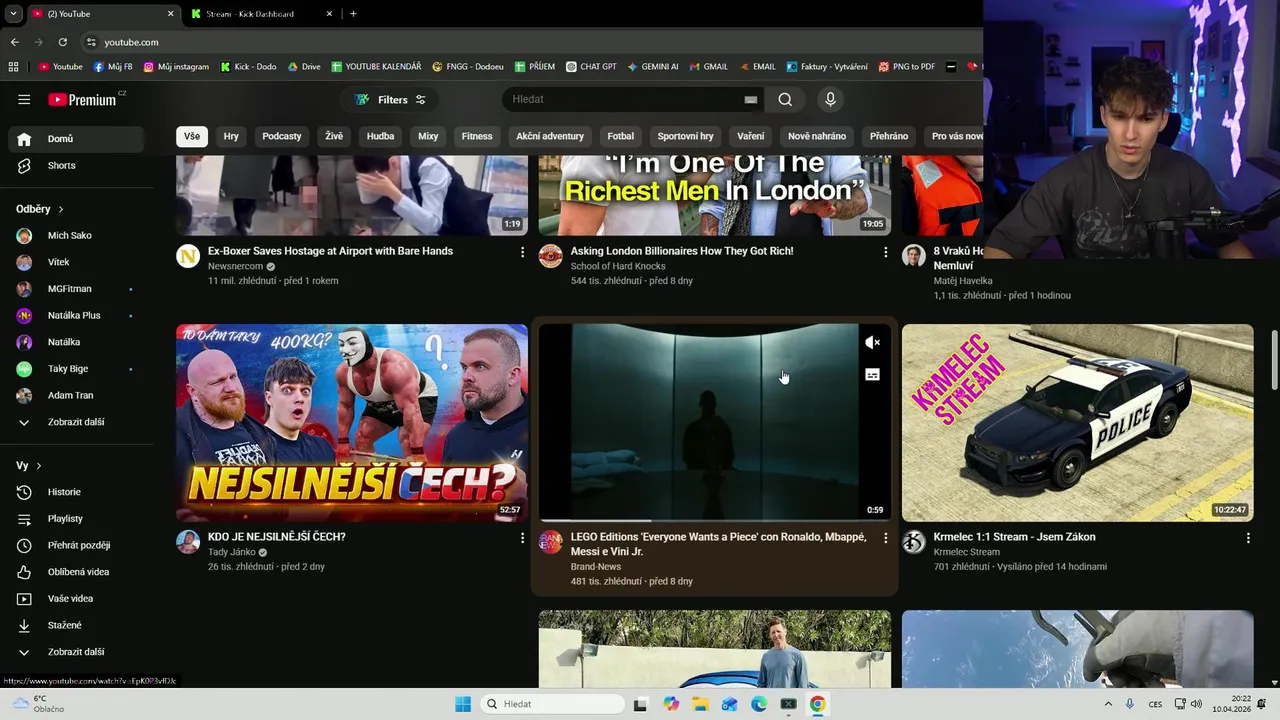
Task: Open options menu for Ex-Boxer Saves Hostage video
Action: pyautogui.click(x=522, y=252)
